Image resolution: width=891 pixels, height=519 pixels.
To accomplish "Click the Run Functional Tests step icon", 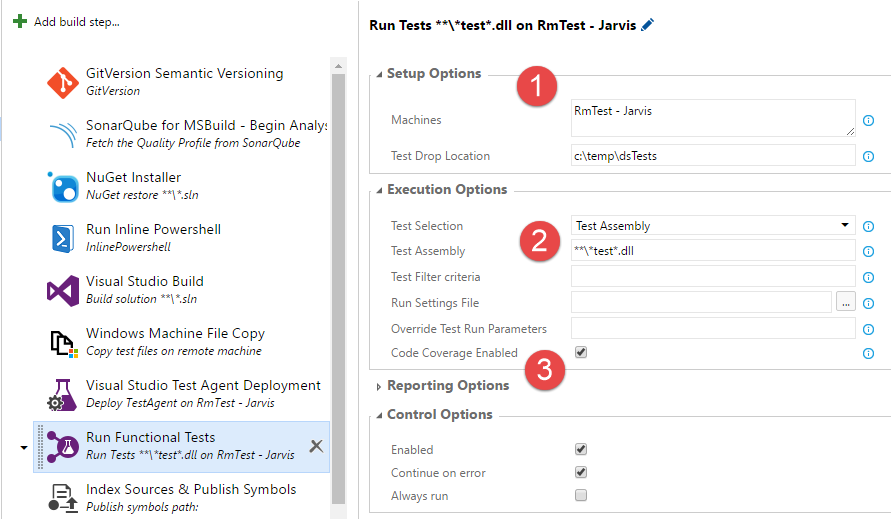I will [63, 447].
